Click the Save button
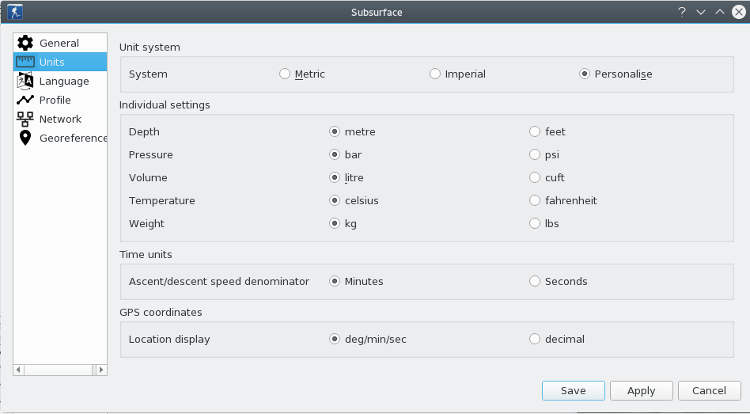Viewport: 750px width, 414px height. click(x=573, y=391)
